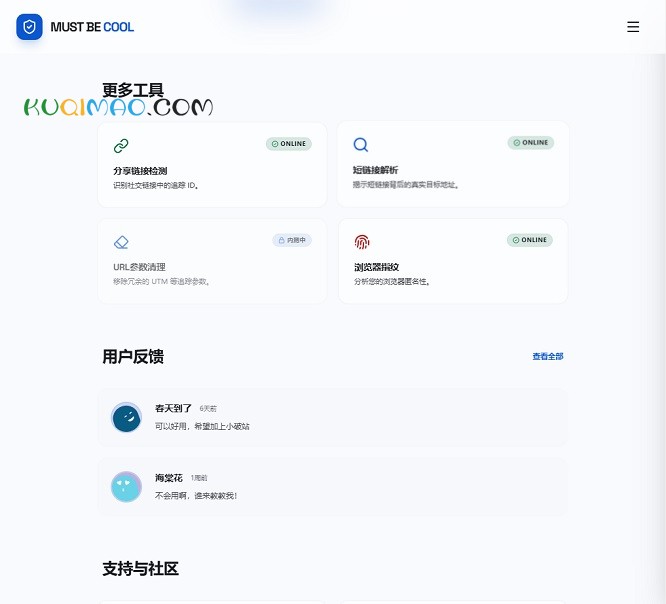The width and height of the screenshot is (666, 604).
Task: Click the 内测中 lock badge
Action: pyautogui.click(x=292, y=240)
